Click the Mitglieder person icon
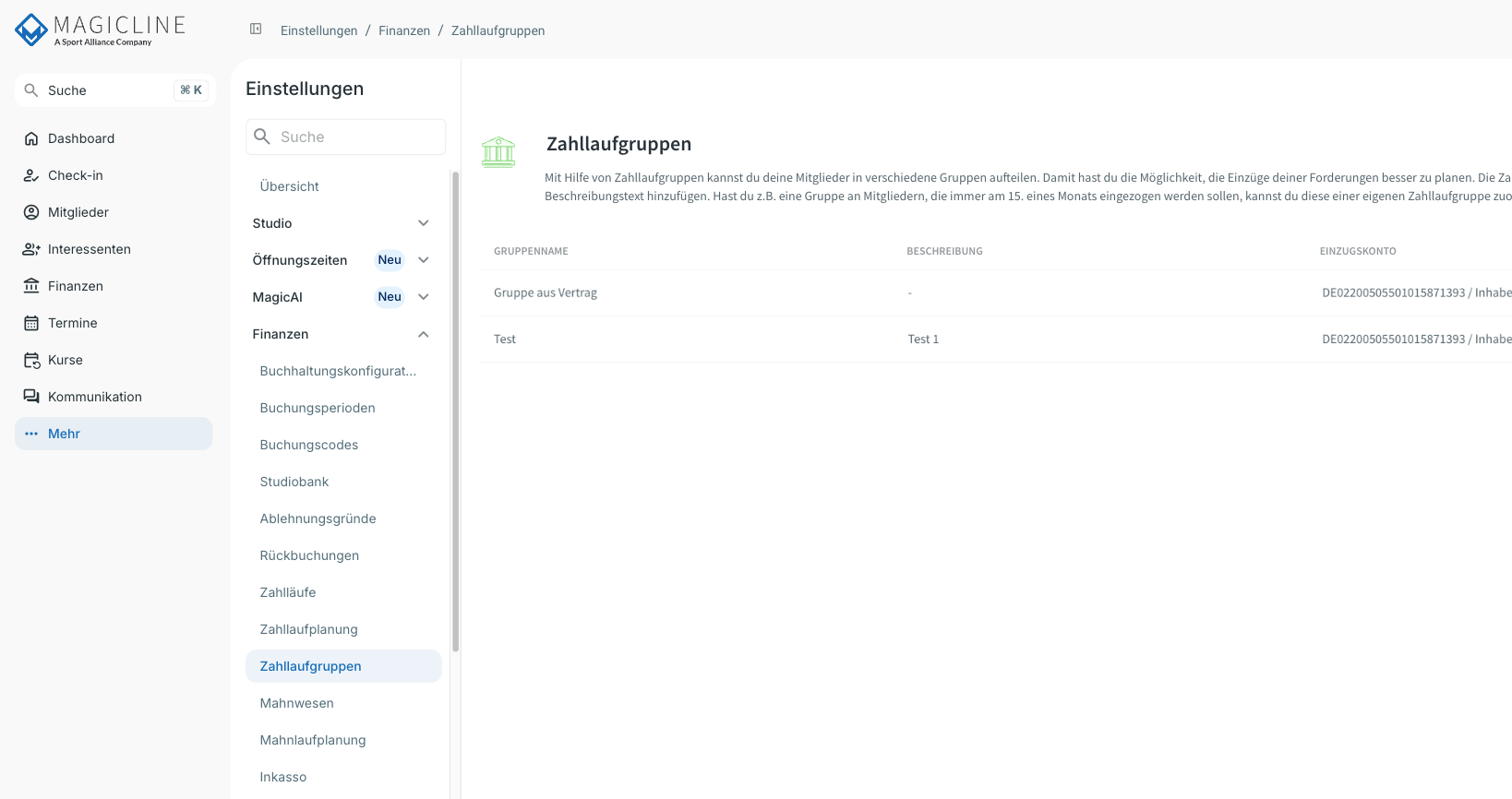The height and width of the screenshot is (799, 1512). point(31,212)
